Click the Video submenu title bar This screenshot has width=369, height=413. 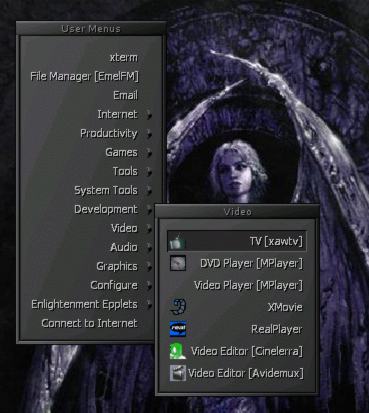237,212
